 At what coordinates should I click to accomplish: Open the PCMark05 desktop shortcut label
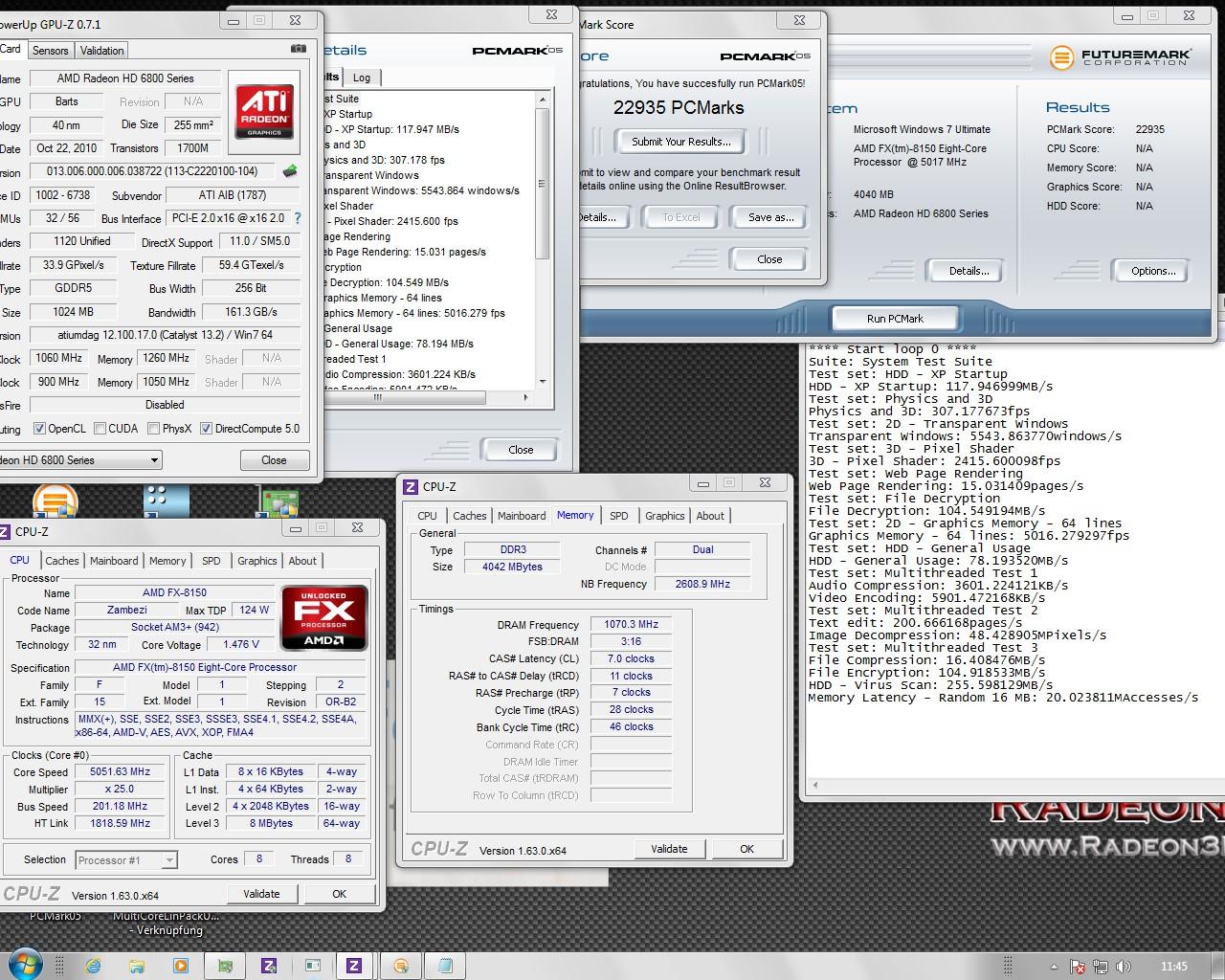coord(56,916)
